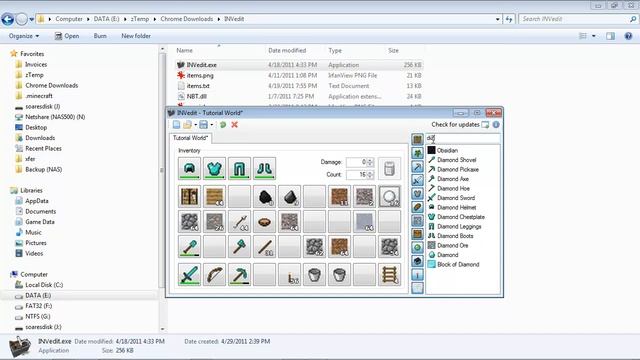Viewport: 640px width, 360px height.
Task: Choose Diamond Axe from the item list
Action: click(453, 179)
